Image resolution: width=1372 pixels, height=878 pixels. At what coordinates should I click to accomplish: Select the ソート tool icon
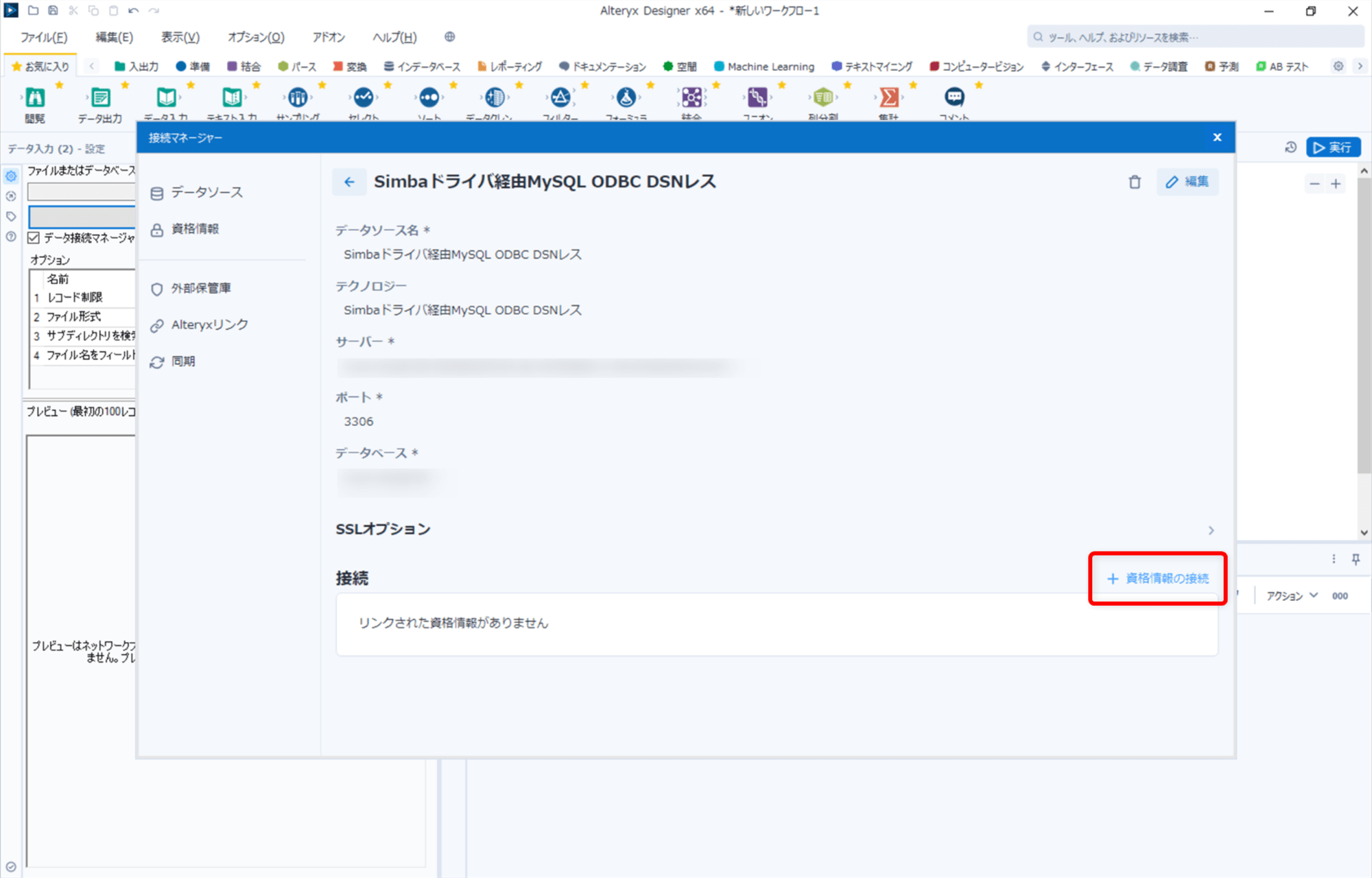pos(429,97)
